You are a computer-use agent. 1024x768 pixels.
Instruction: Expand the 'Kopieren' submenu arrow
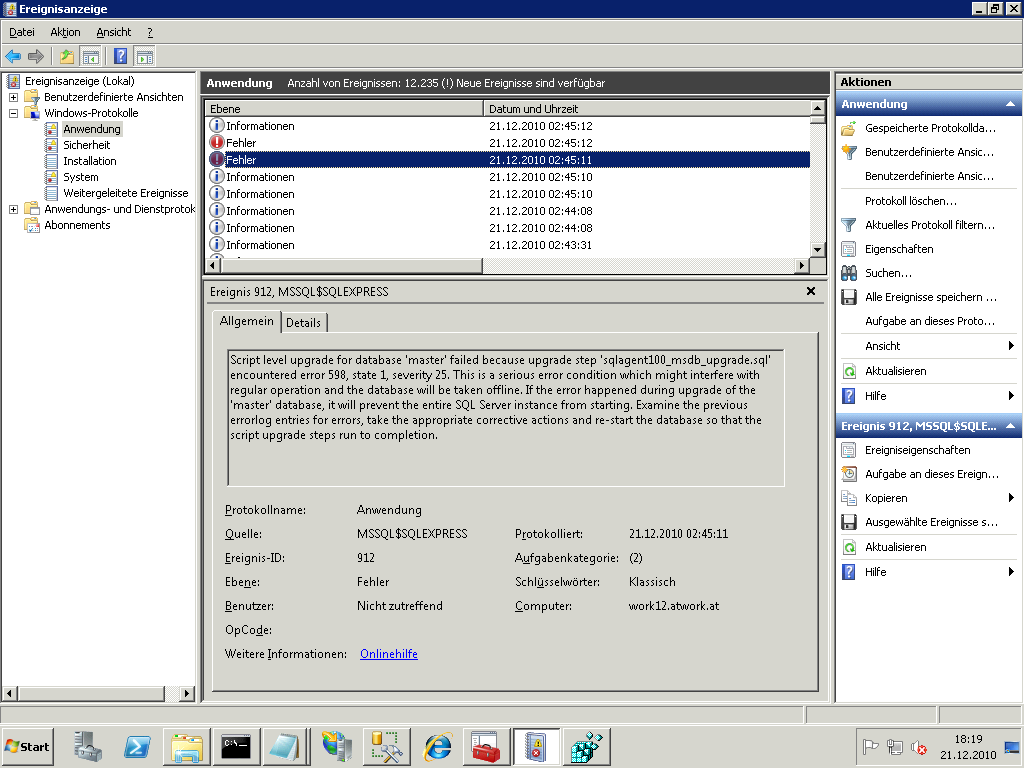pos(1011,498)
